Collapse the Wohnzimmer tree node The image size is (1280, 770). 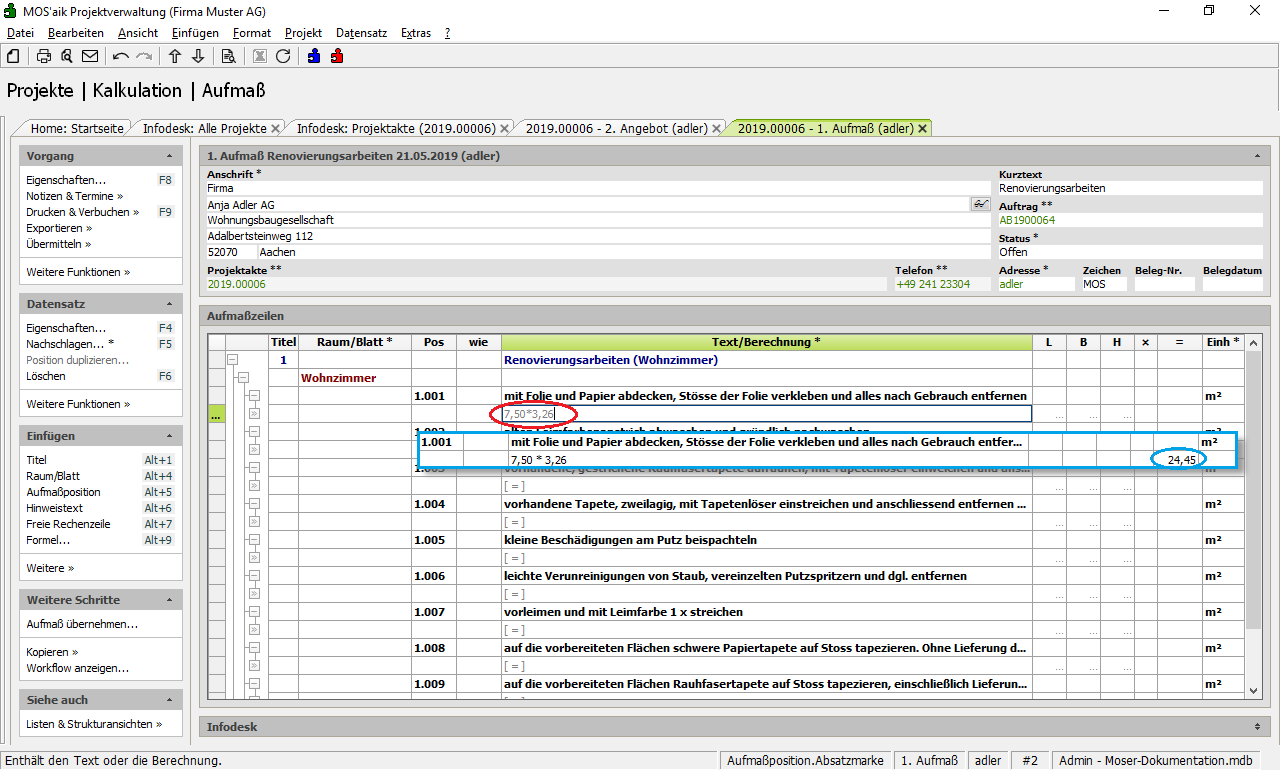(242, 378)
